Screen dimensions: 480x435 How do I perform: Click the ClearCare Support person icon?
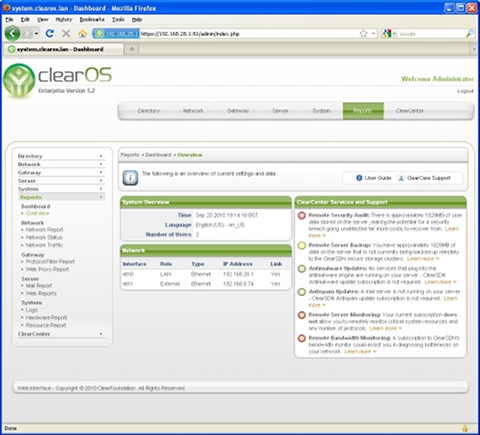point(401,178)
